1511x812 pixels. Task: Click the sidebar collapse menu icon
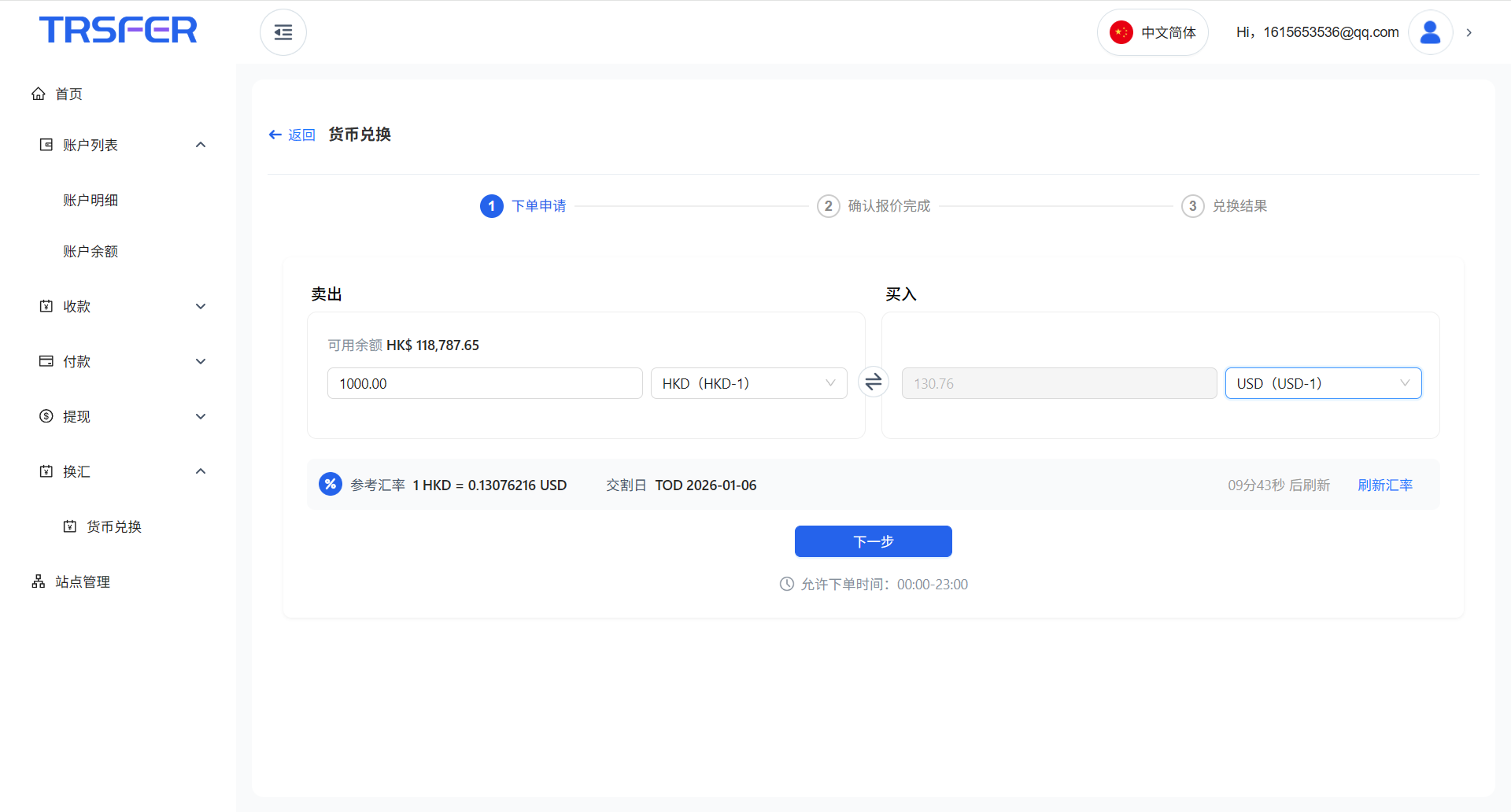[x=283, y=32]
